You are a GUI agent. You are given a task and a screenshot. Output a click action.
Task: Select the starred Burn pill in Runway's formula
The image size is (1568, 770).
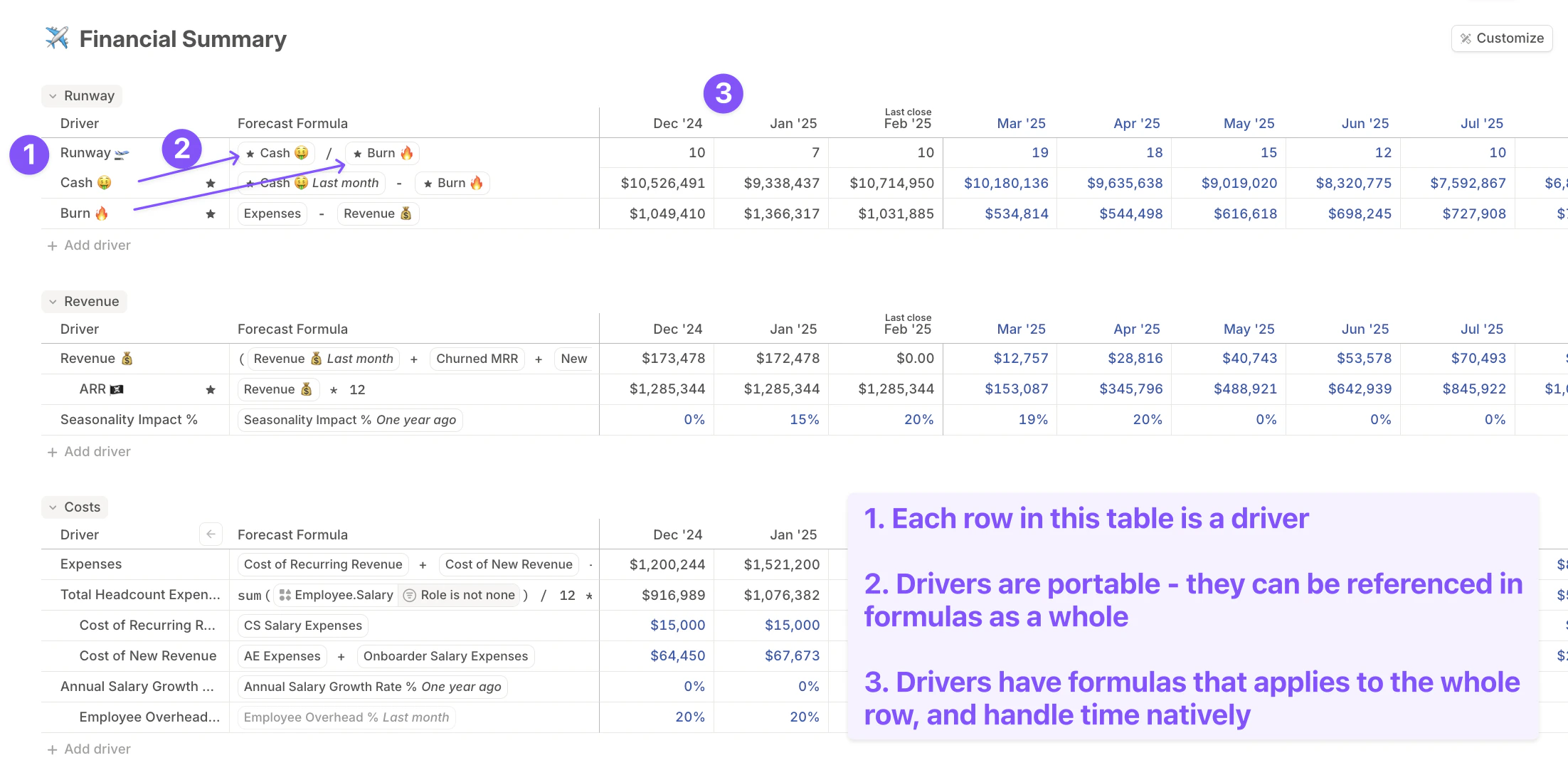coord(381,152)
